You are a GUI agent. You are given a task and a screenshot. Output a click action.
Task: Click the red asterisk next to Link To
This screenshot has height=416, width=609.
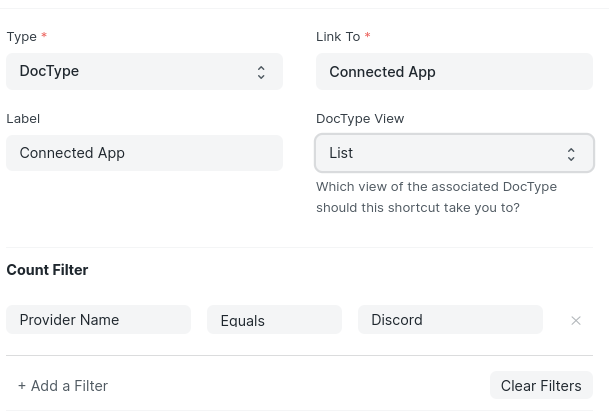[367, 35]
